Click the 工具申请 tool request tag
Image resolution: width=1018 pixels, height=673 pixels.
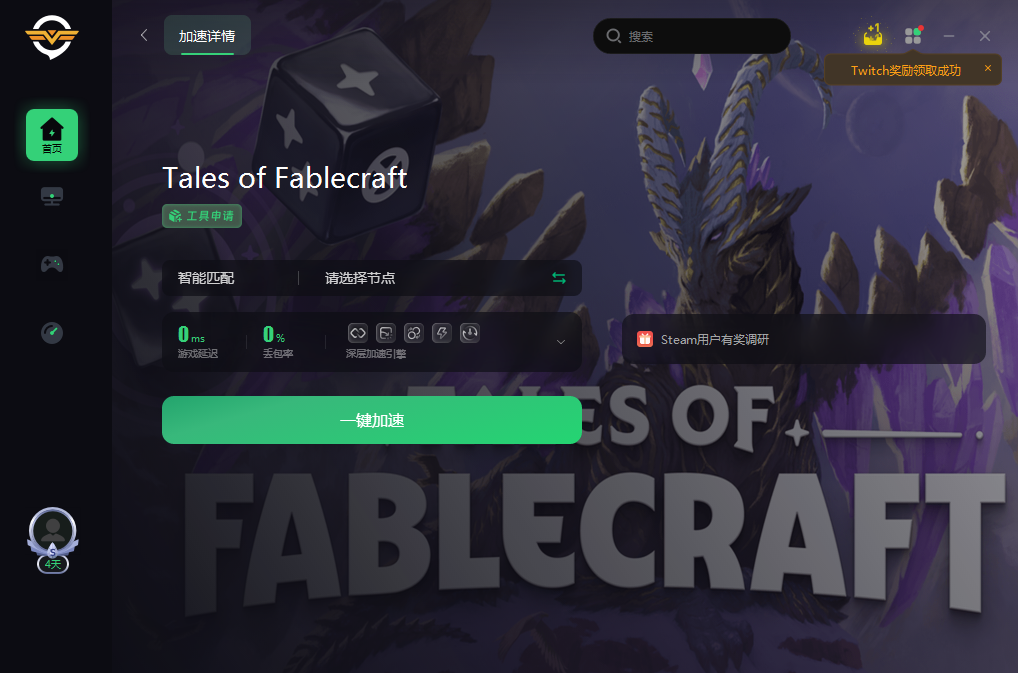pos(202,215)
